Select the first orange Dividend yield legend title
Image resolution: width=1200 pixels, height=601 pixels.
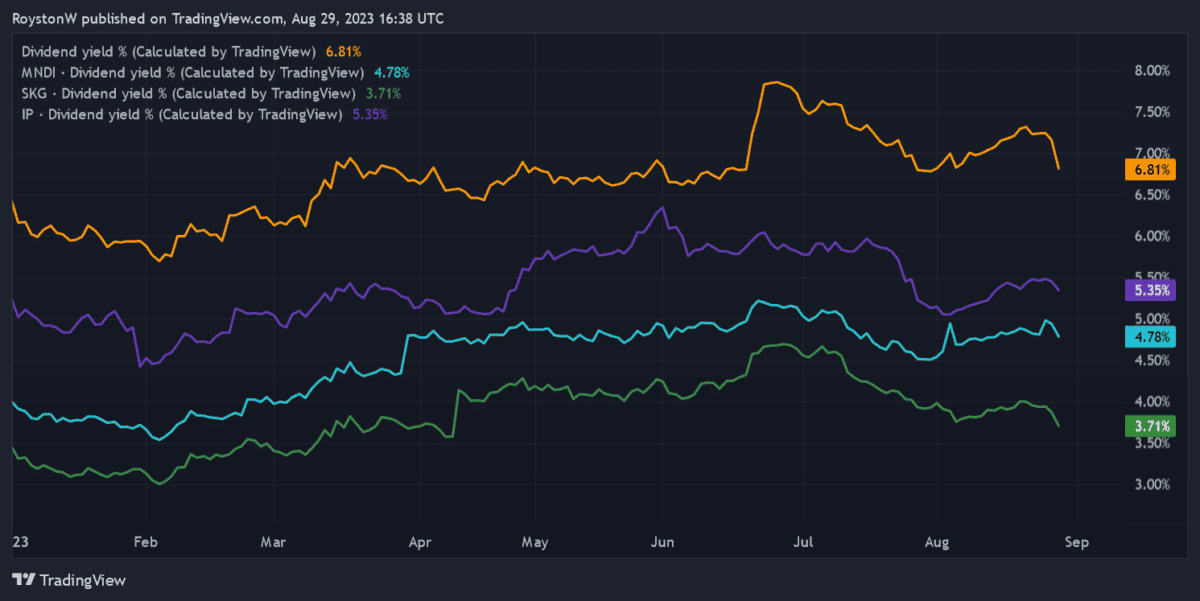168,51
